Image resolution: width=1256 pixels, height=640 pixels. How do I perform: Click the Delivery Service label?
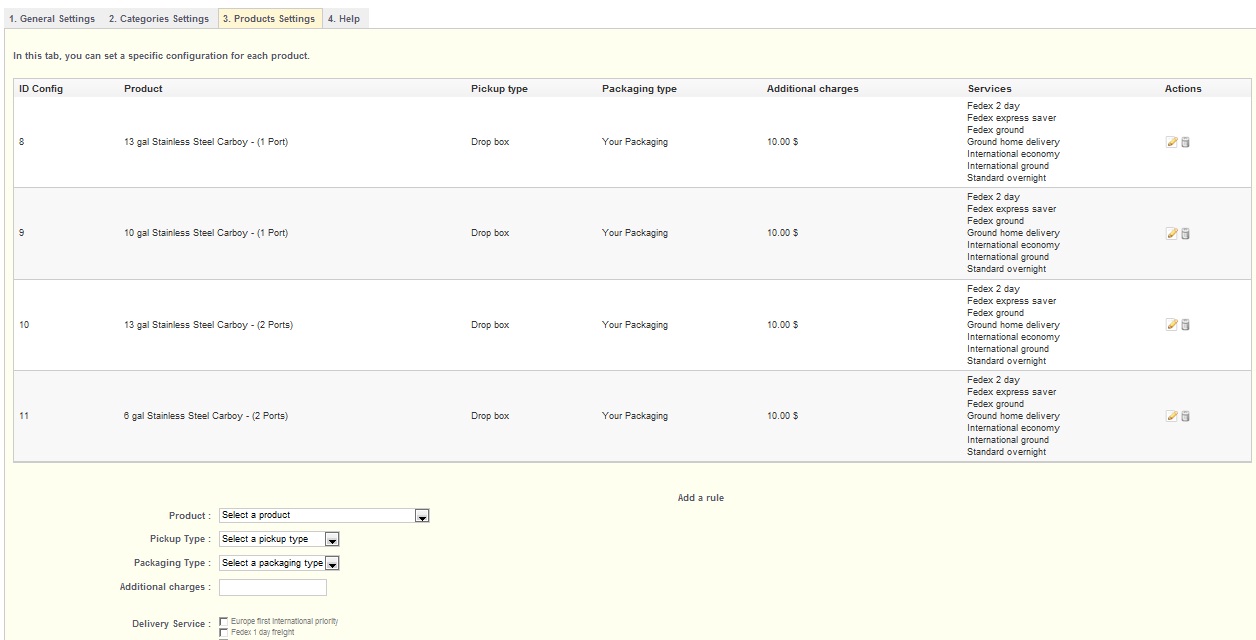tap(172, 624)
